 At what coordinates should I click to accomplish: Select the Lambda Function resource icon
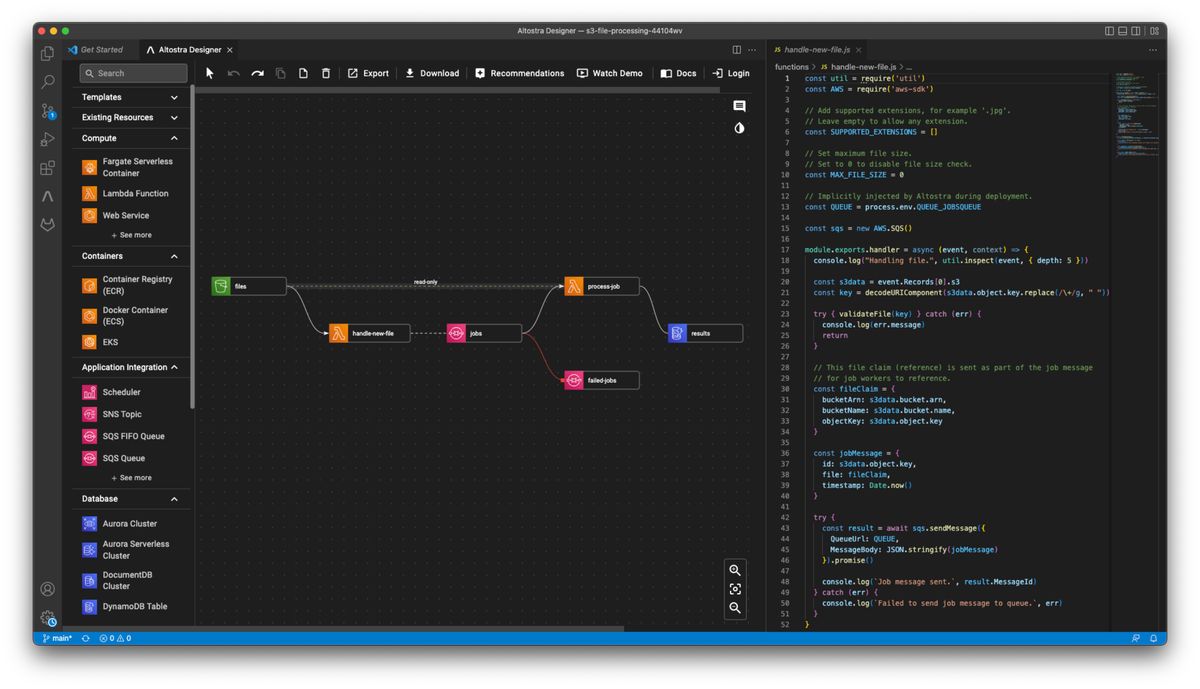pyautogui.click(x=89, y=193)
